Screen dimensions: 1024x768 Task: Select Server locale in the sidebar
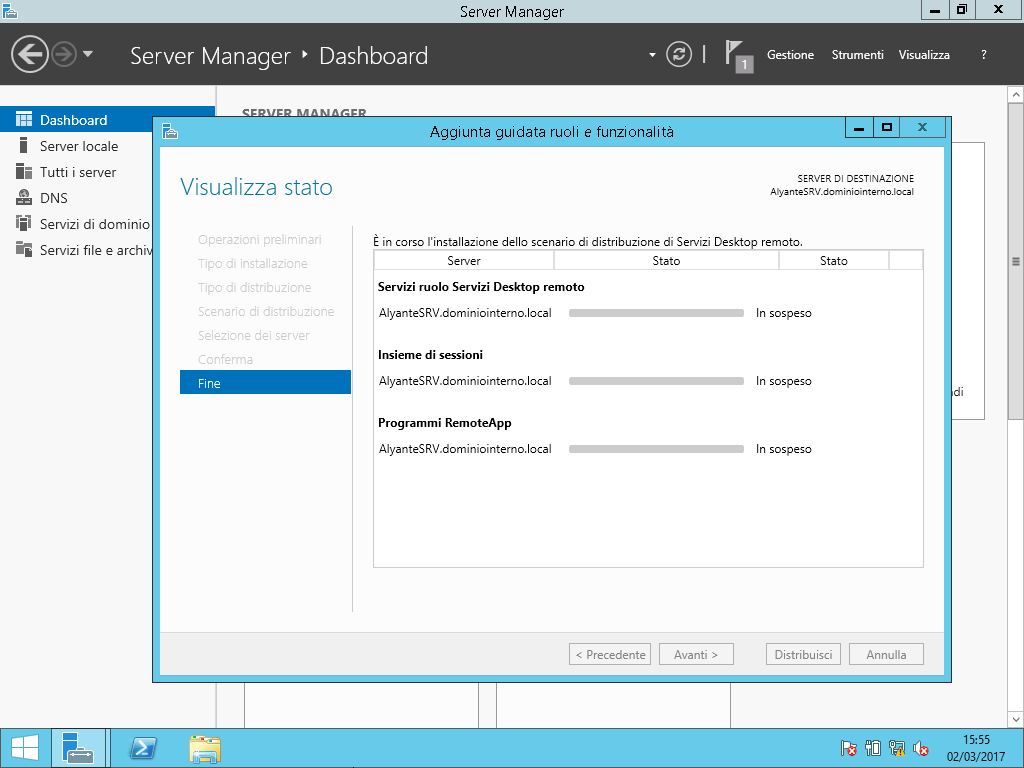[79, 146]
